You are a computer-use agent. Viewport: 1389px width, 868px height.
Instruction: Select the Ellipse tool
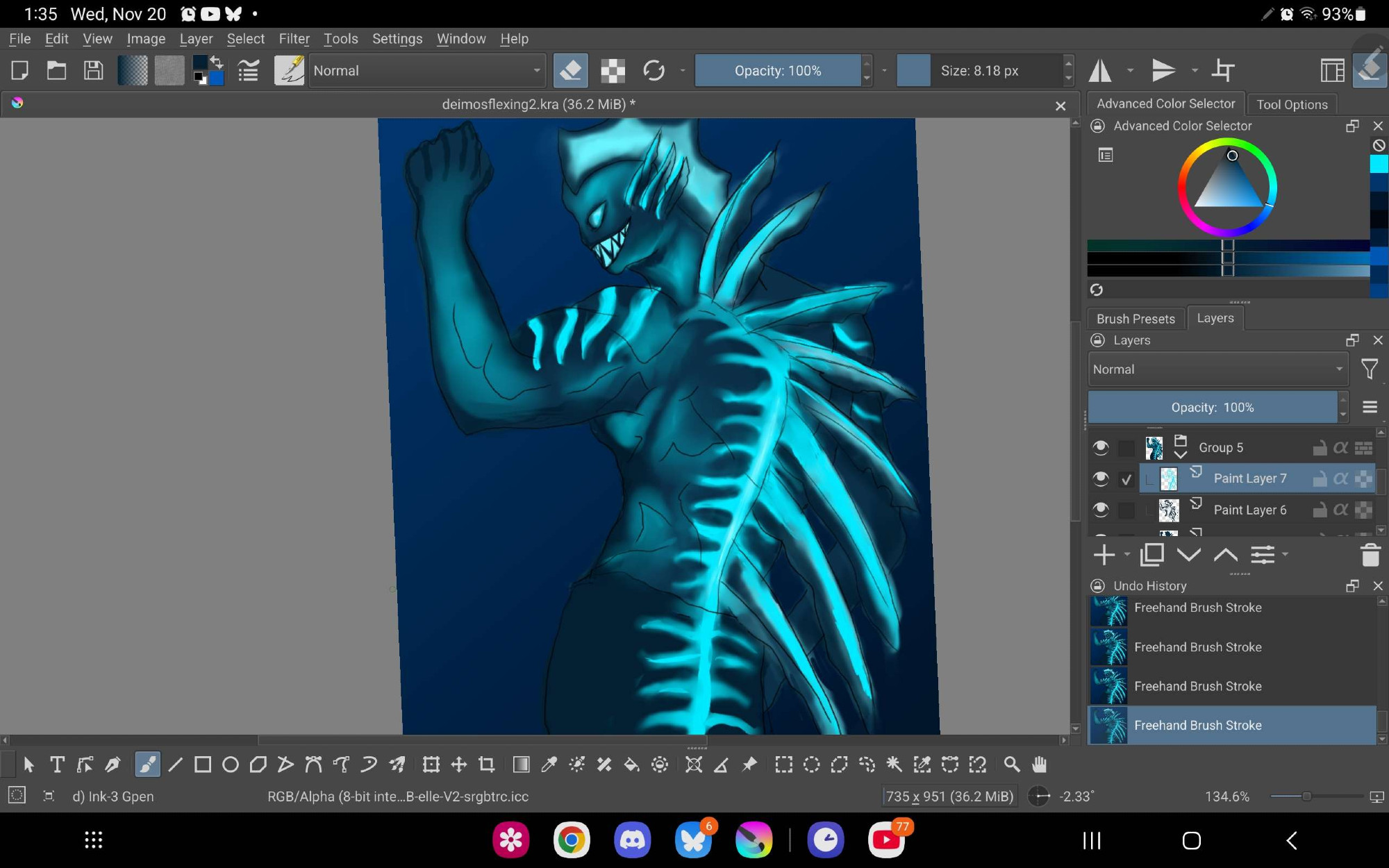[x=231, y=765]
